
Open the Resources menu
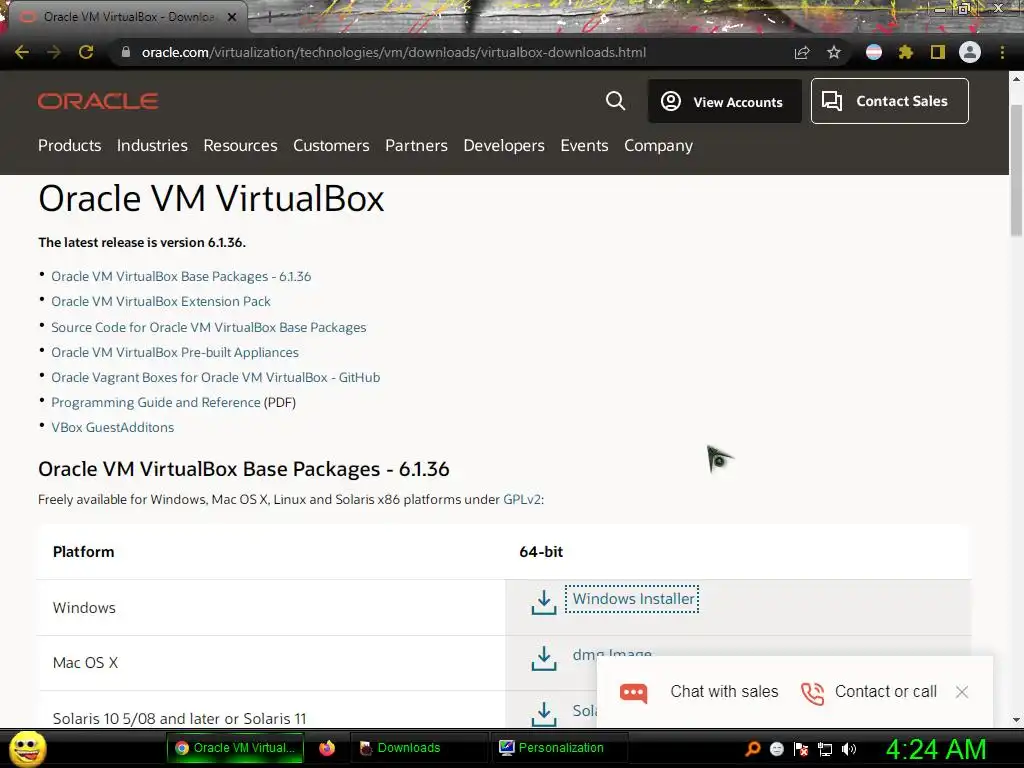240,146
